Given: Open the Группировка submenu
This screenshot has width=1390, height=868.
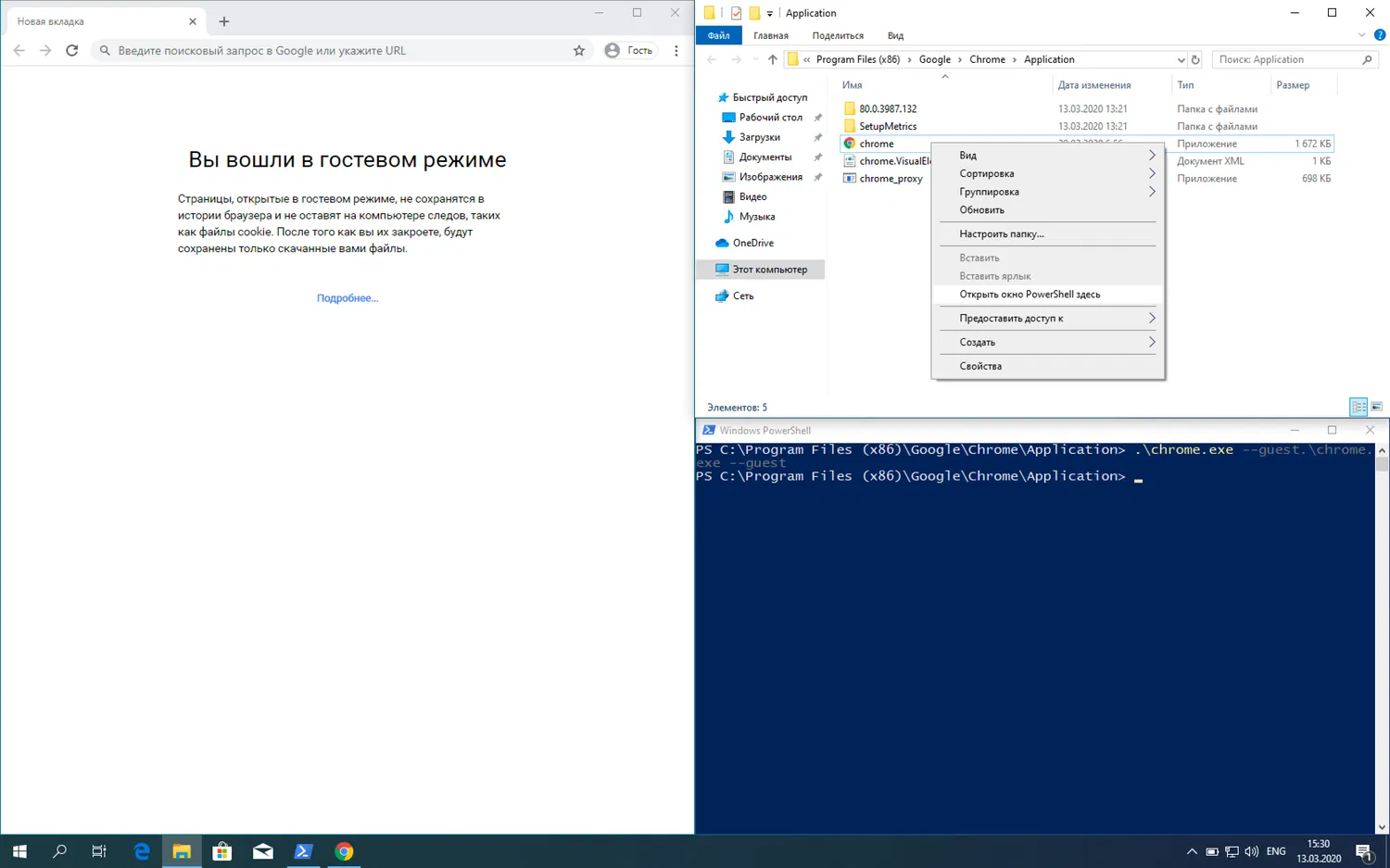Looking at the screenshot, I should [1047, 192].
